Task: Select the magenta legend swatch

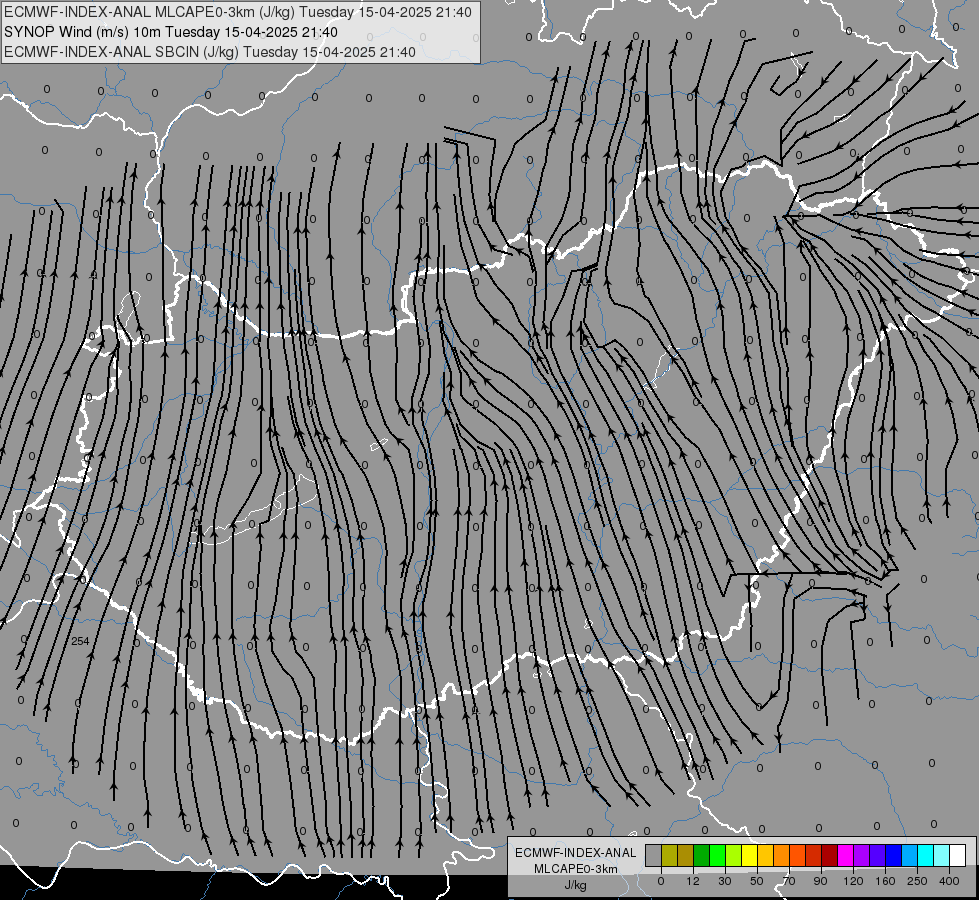Action: pyautogui.click(x=846, y=855)
